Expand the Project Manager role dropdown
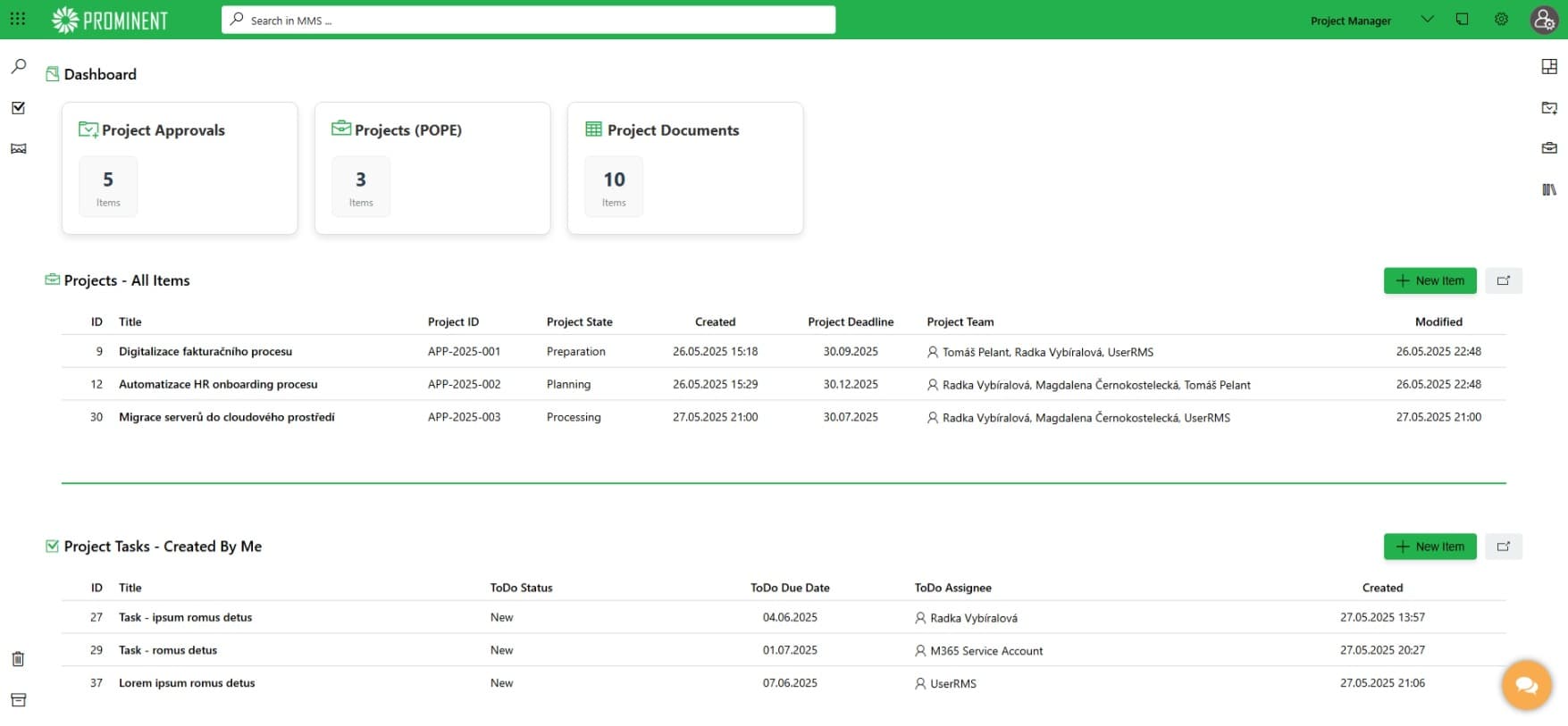This screenshot has height=726, width=1568. 1427,20
